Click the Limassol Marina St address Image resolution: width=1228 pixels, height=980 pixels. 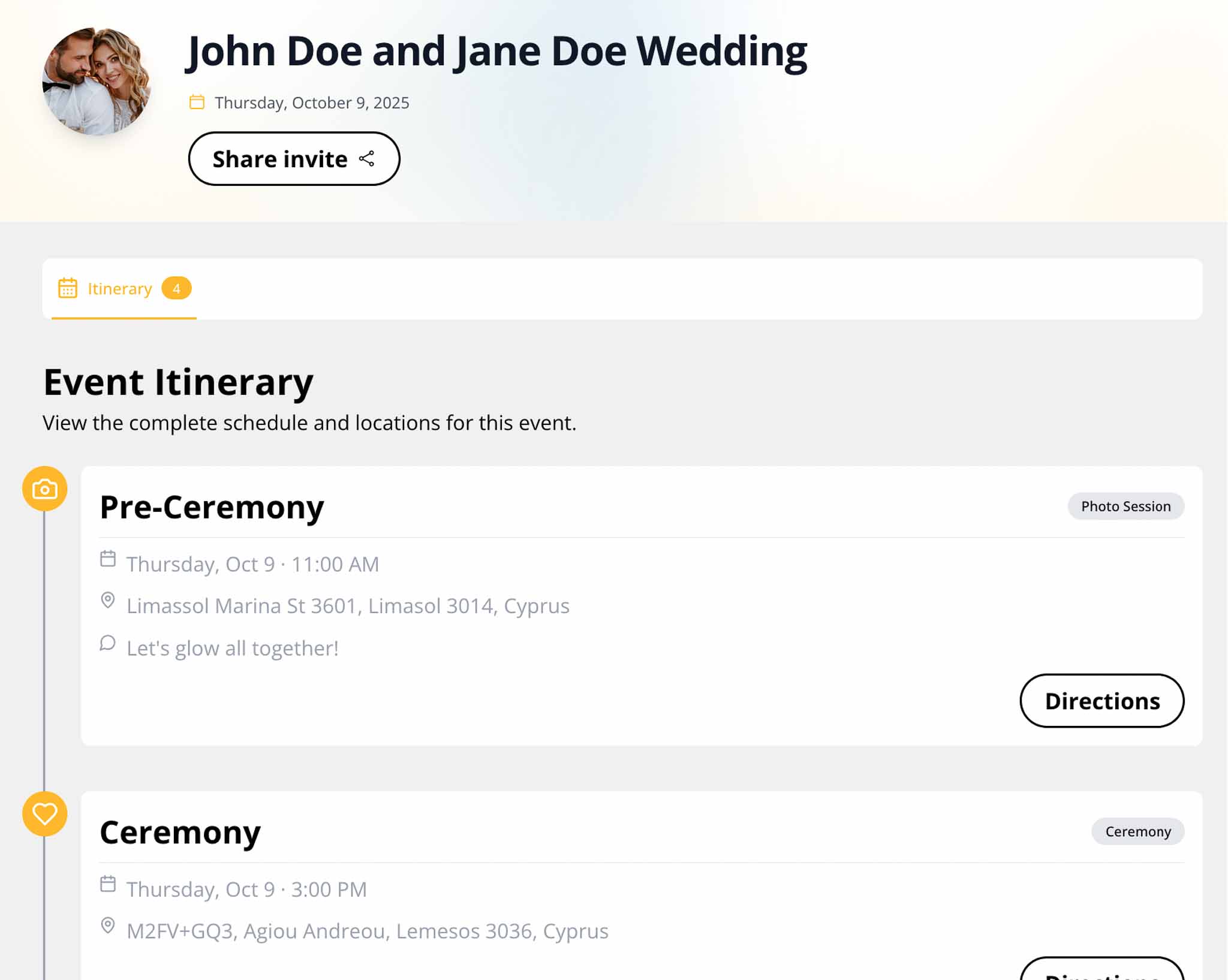pyautogui.click(x=348, y=606)
